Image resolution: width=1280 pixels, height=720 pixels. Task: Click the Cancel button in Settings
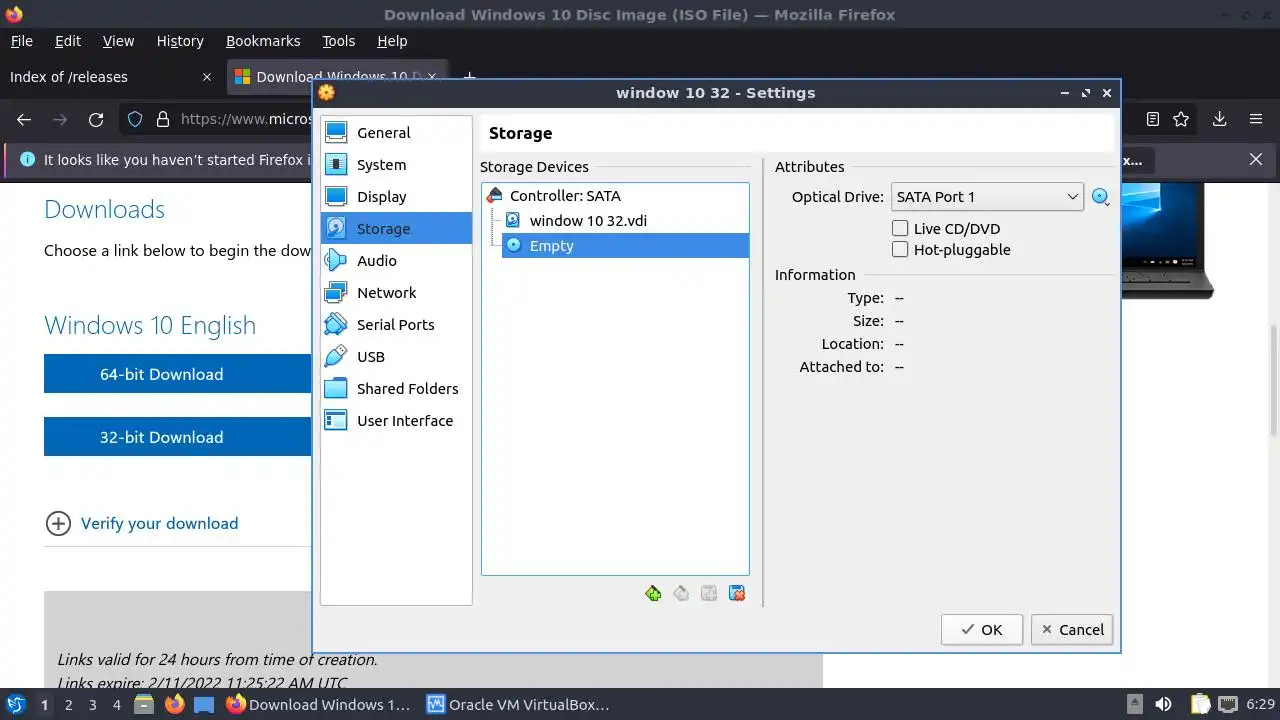[1072, 630]
